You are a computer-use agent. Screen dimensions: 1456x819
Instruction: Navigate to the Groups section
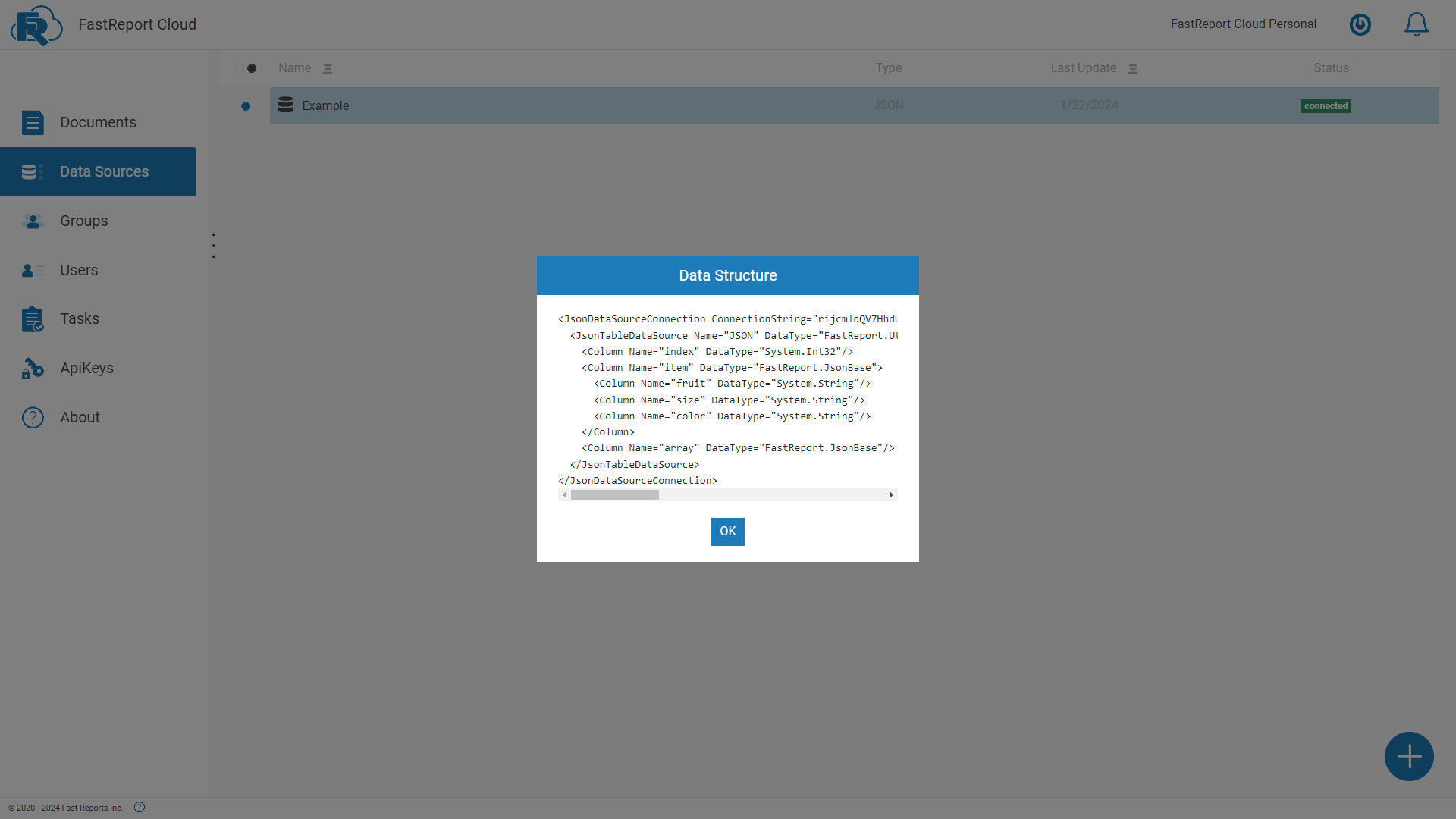83,221
